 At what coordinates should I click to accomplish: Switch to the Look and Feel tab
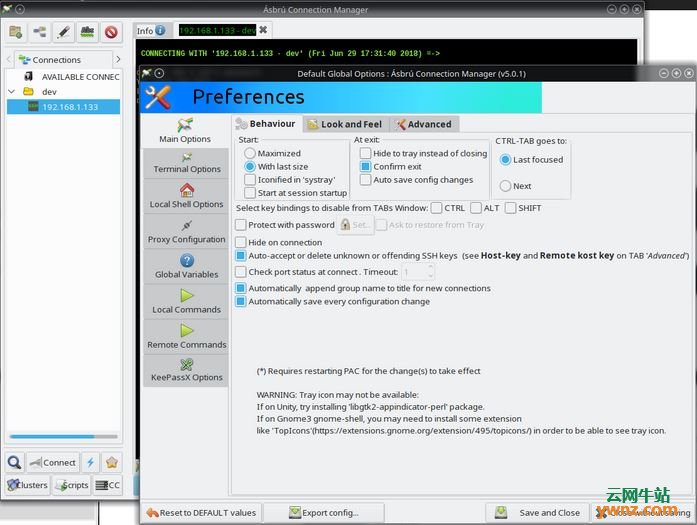(345, 124)
